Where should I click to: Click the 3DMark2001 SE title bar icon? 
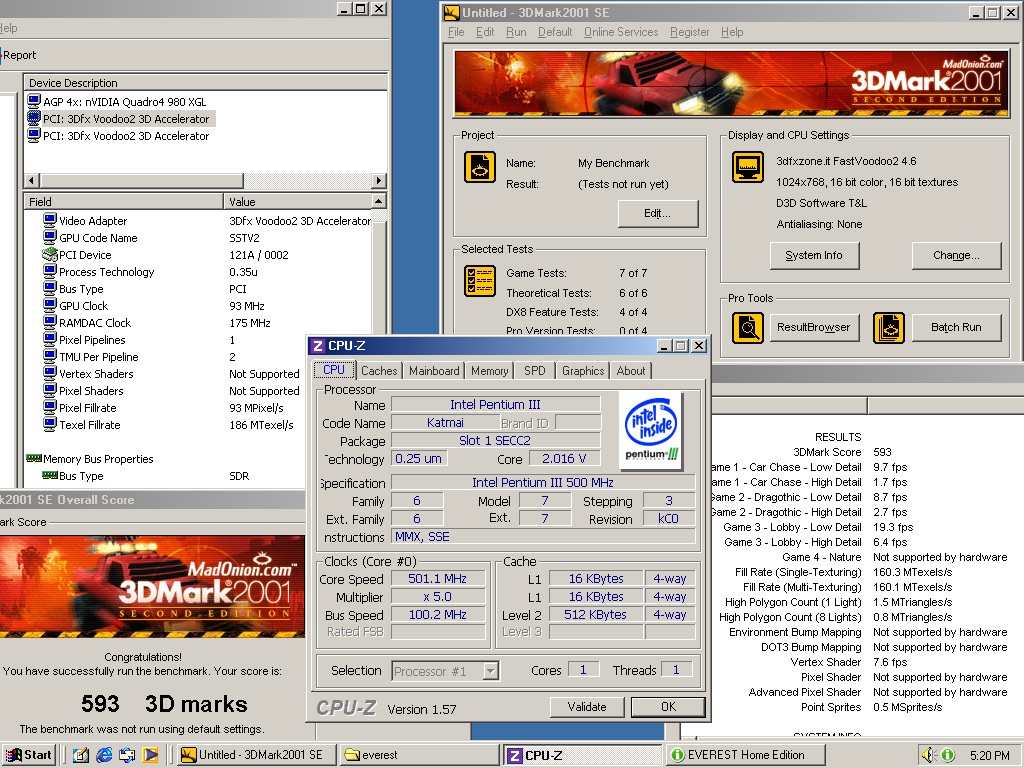point(451,12)
